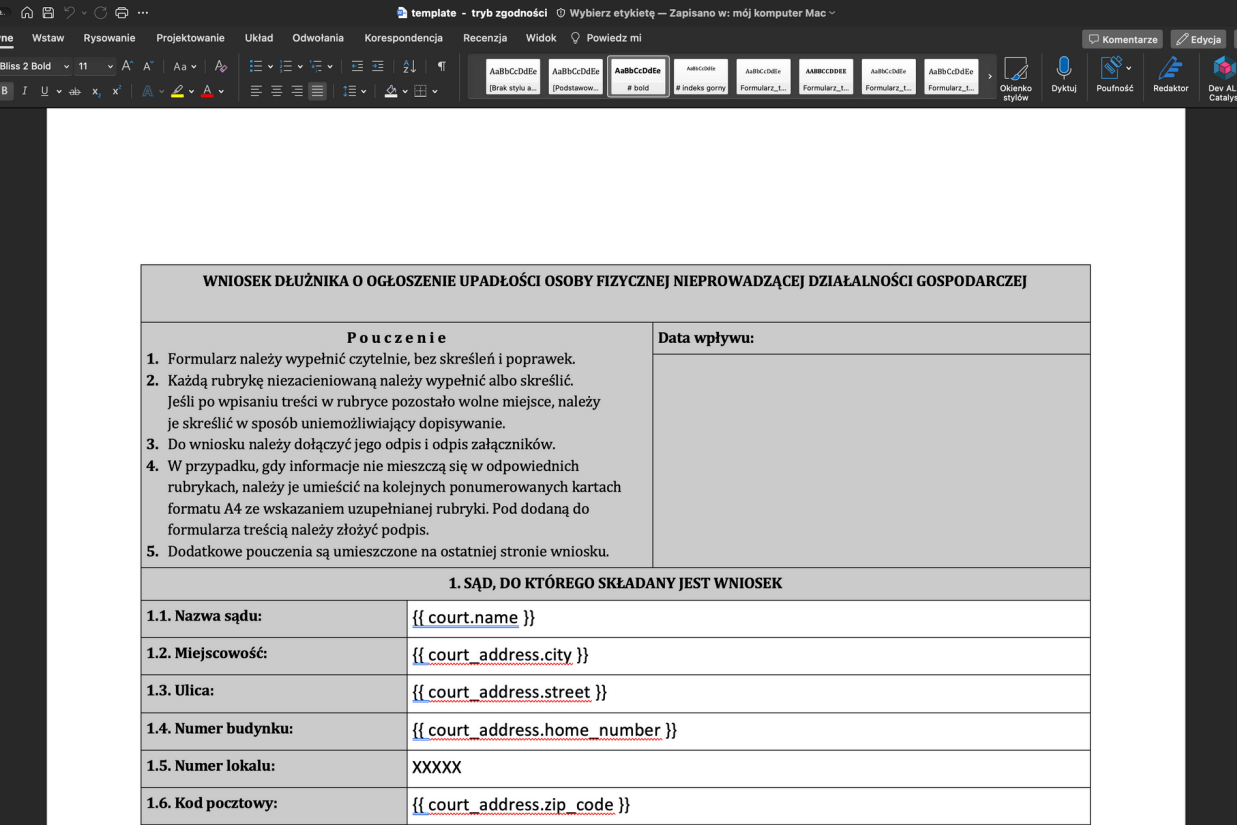Center-align the paragraph

[x=275, y=90]
